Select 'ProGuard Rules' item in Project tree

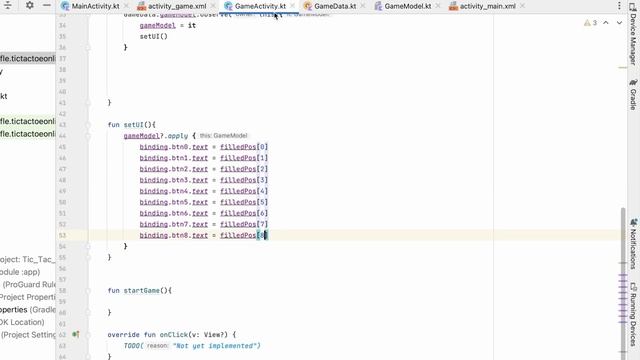29,284
